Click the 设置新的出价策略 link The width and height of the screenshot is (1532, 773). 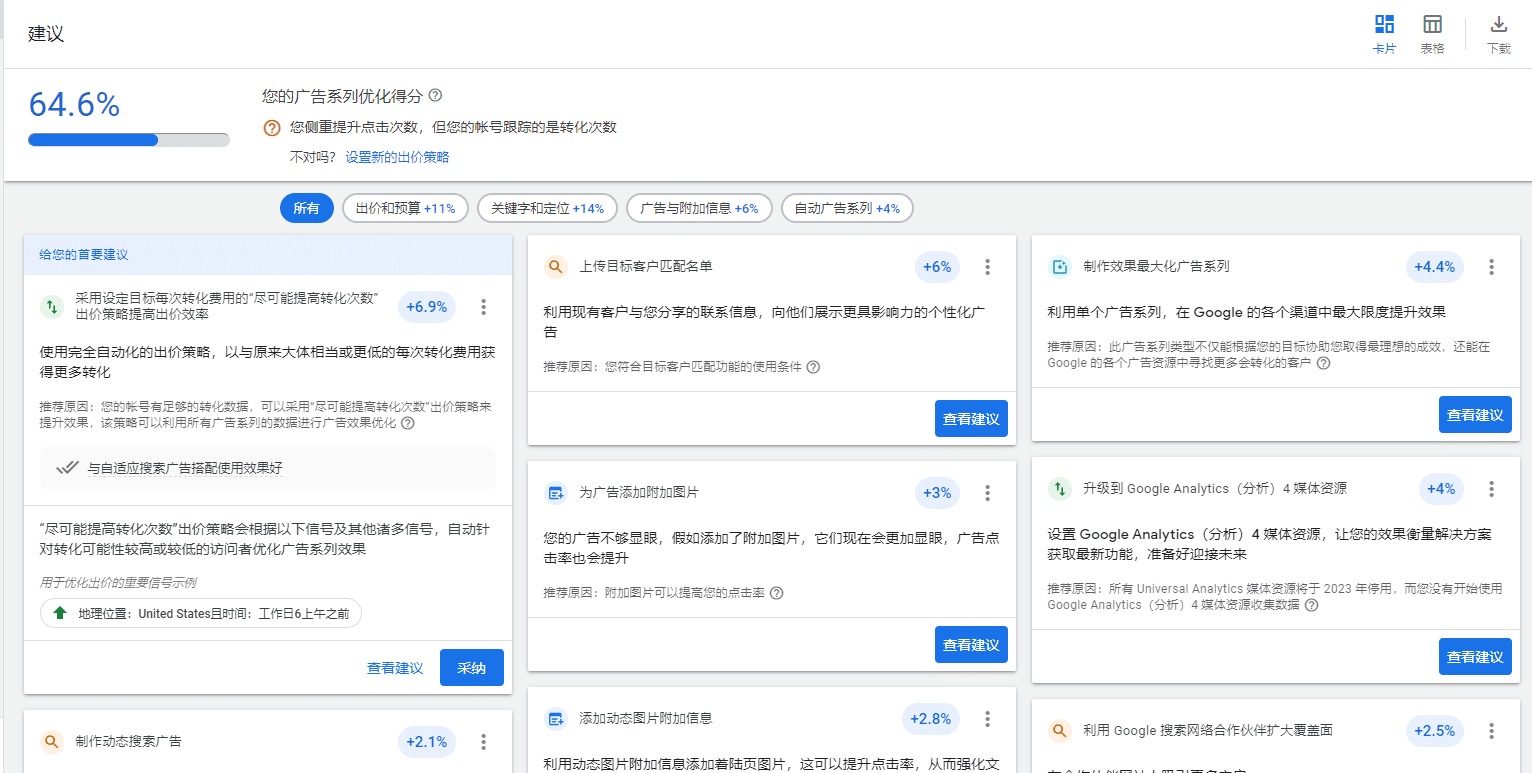tap(397, 157)
